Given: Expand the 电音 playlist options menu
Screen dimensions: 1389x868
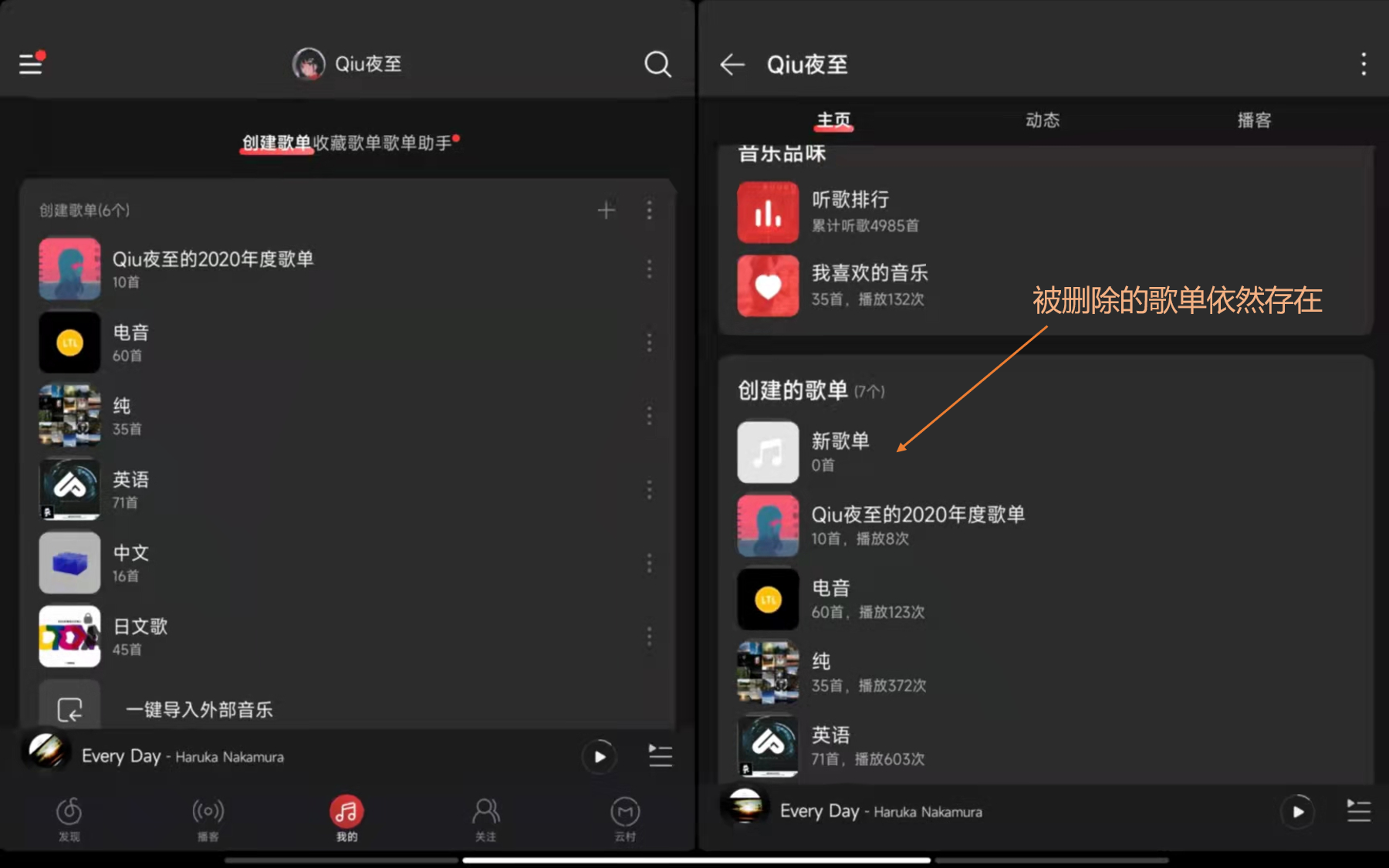Looking at the screenshot, I should [649, 343].
